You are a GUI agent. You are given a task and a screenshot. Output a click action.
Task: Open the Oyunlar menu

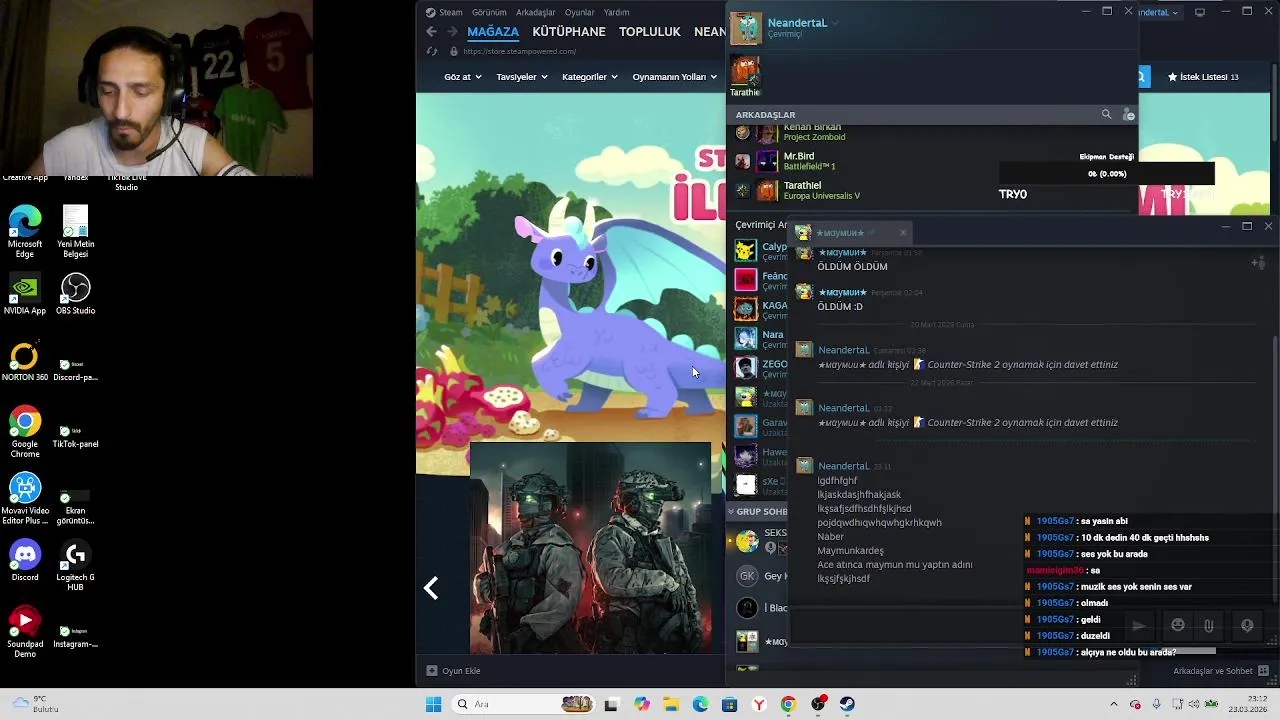(x=579, y=12)
